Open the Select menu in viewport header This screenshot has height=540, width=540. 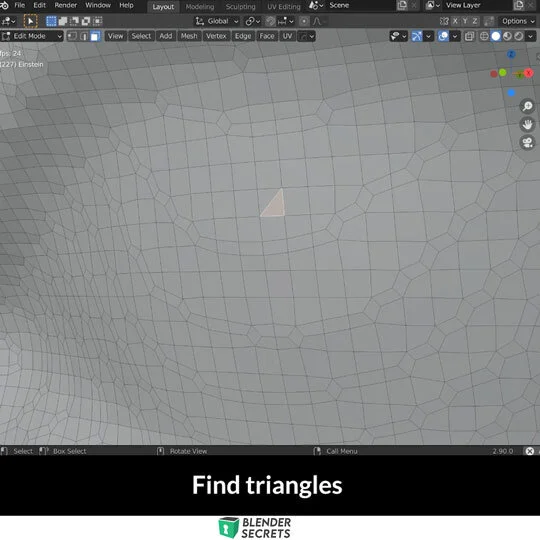point(141,36)
